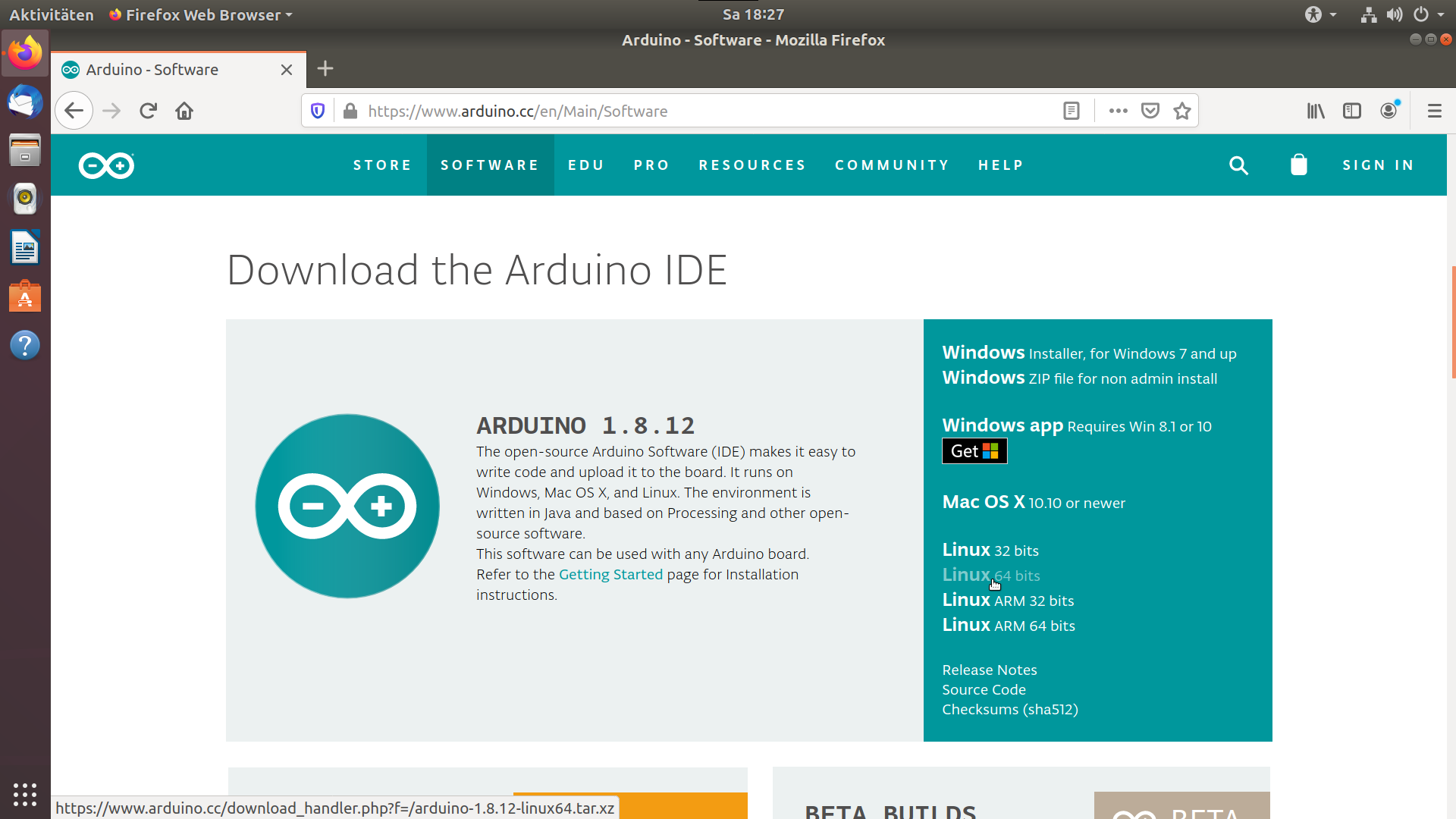Viewport: 1456px width, 819px height.
Task: Reload the current page
Action: [x=148, y=111]
